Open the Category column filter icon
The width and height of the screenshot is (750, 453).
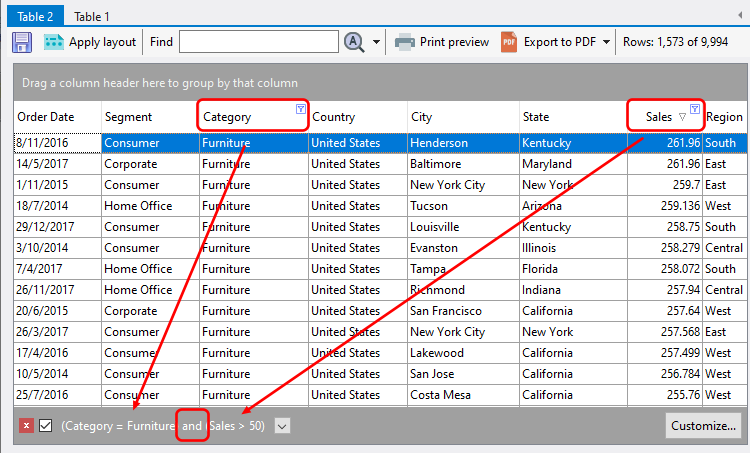click(301, 109)
